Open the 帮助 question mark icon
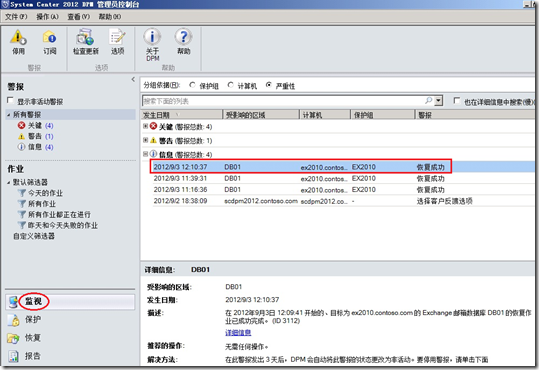Screen dimensions: 539x370 [x=184, y=36]
